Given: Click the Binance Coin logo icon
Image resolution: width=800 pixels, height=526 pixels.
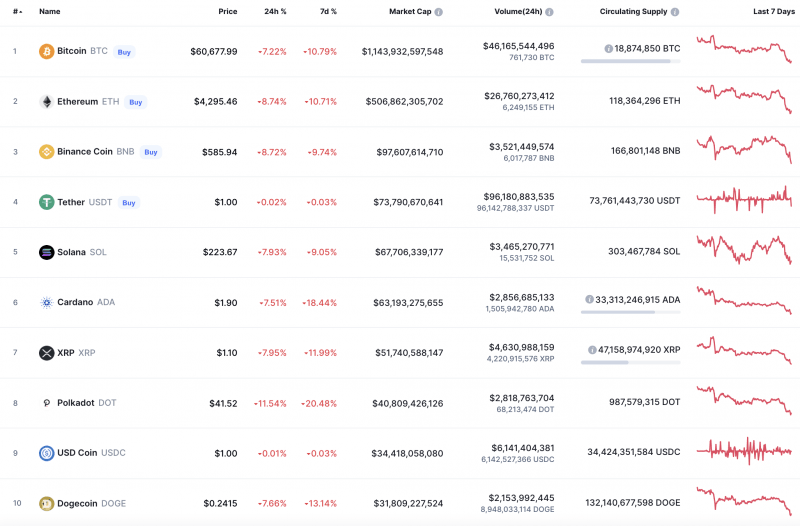Looking at the screenshot, I should click(x=46, y=152).
